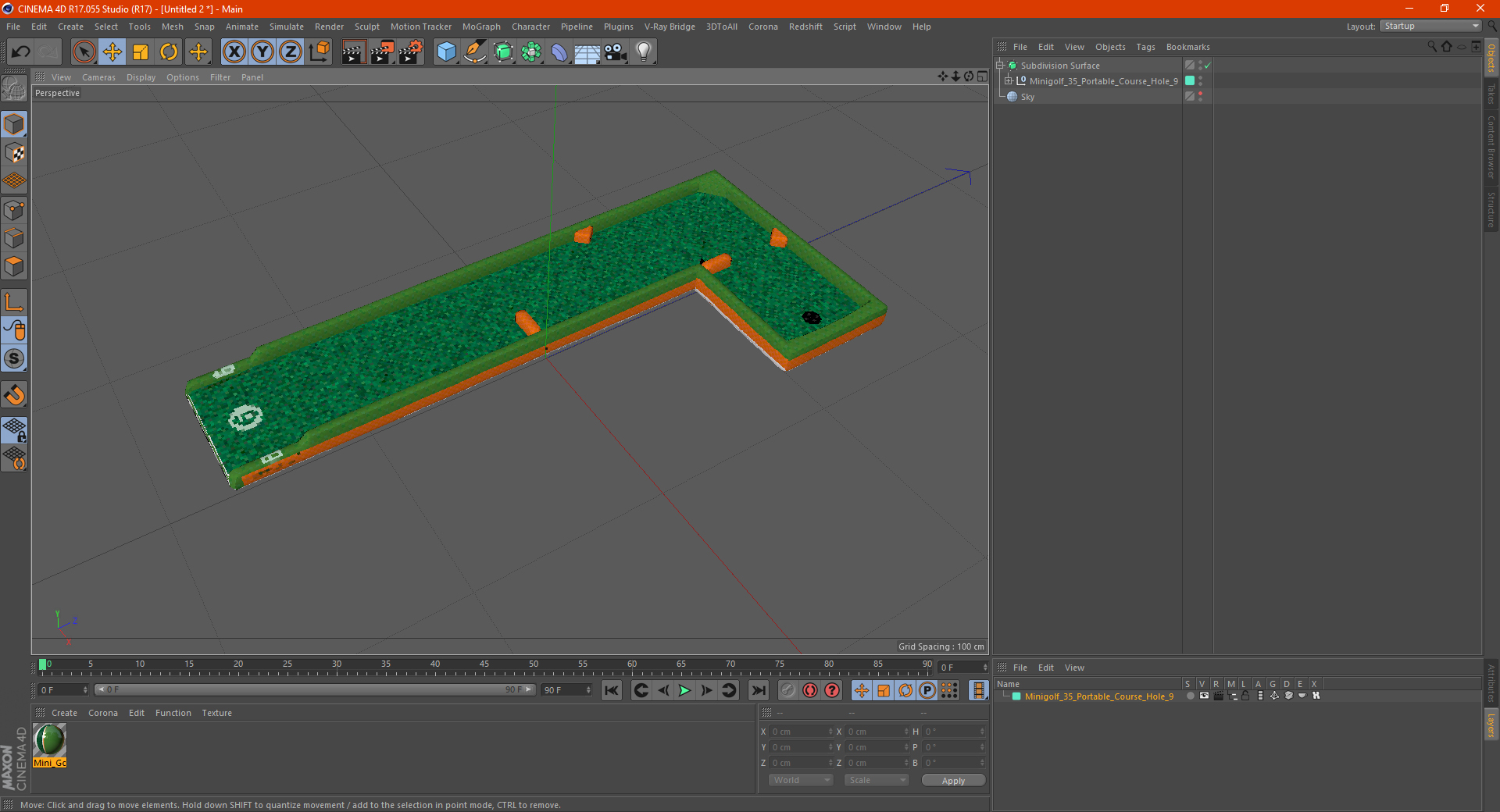1500x812 pixels.
Task: Open the World coordinate dropdown
Action: [801, 780]
